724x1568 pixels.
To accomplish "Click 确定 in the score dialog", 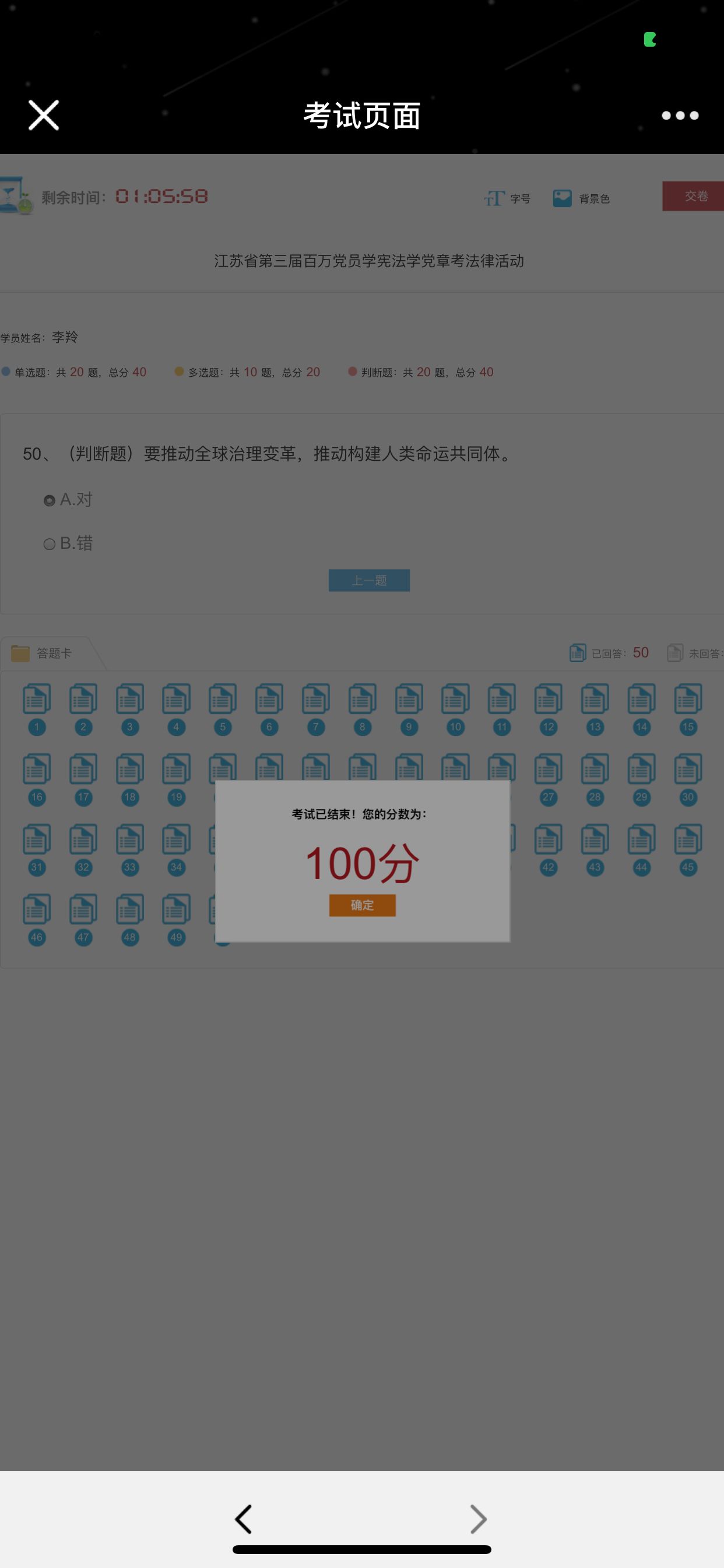I will tap(362, 905).
